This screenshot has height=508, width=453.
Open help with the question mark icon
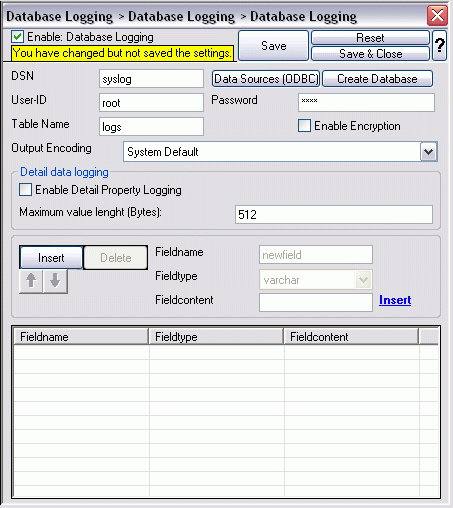coord(440,45)
